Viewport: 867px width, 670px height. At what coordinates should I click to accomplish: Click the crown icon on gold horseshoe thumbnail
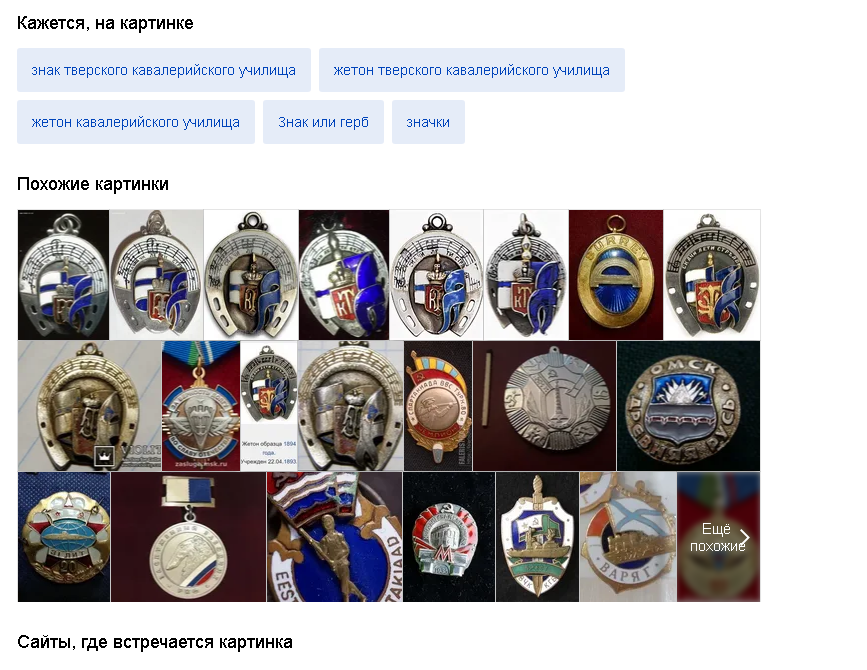coord(104,456)
